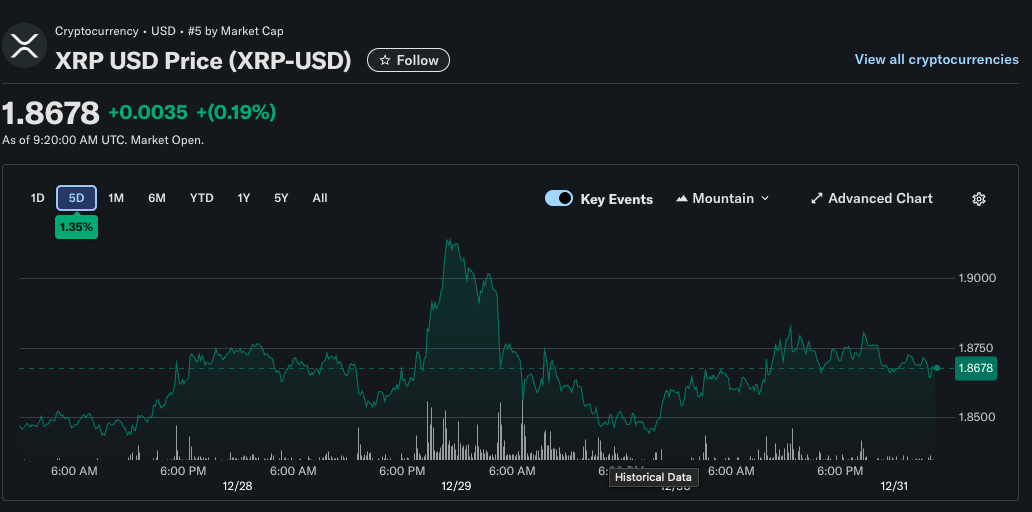
Task: Choose the 5Y time range
Action: pos(281,198)
